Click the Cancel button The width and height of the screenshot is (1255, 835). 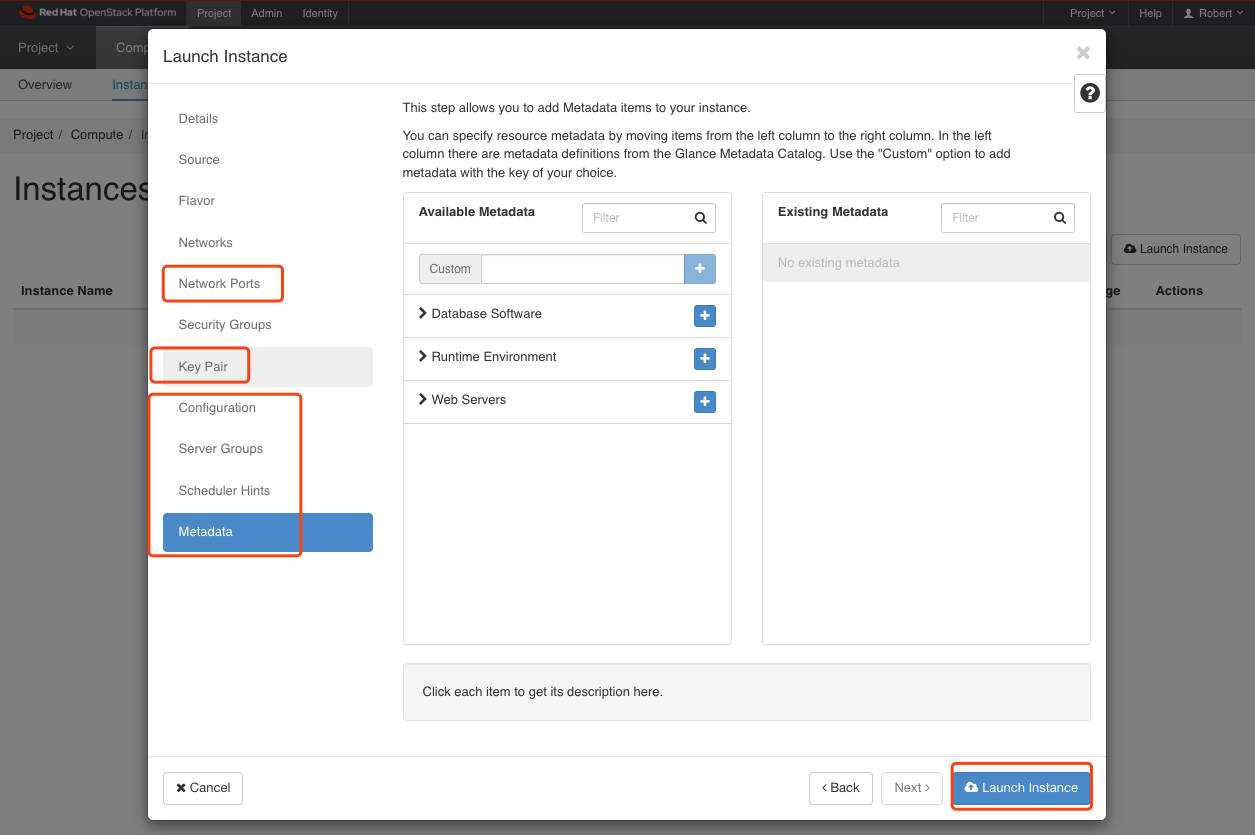coord(203,788)
